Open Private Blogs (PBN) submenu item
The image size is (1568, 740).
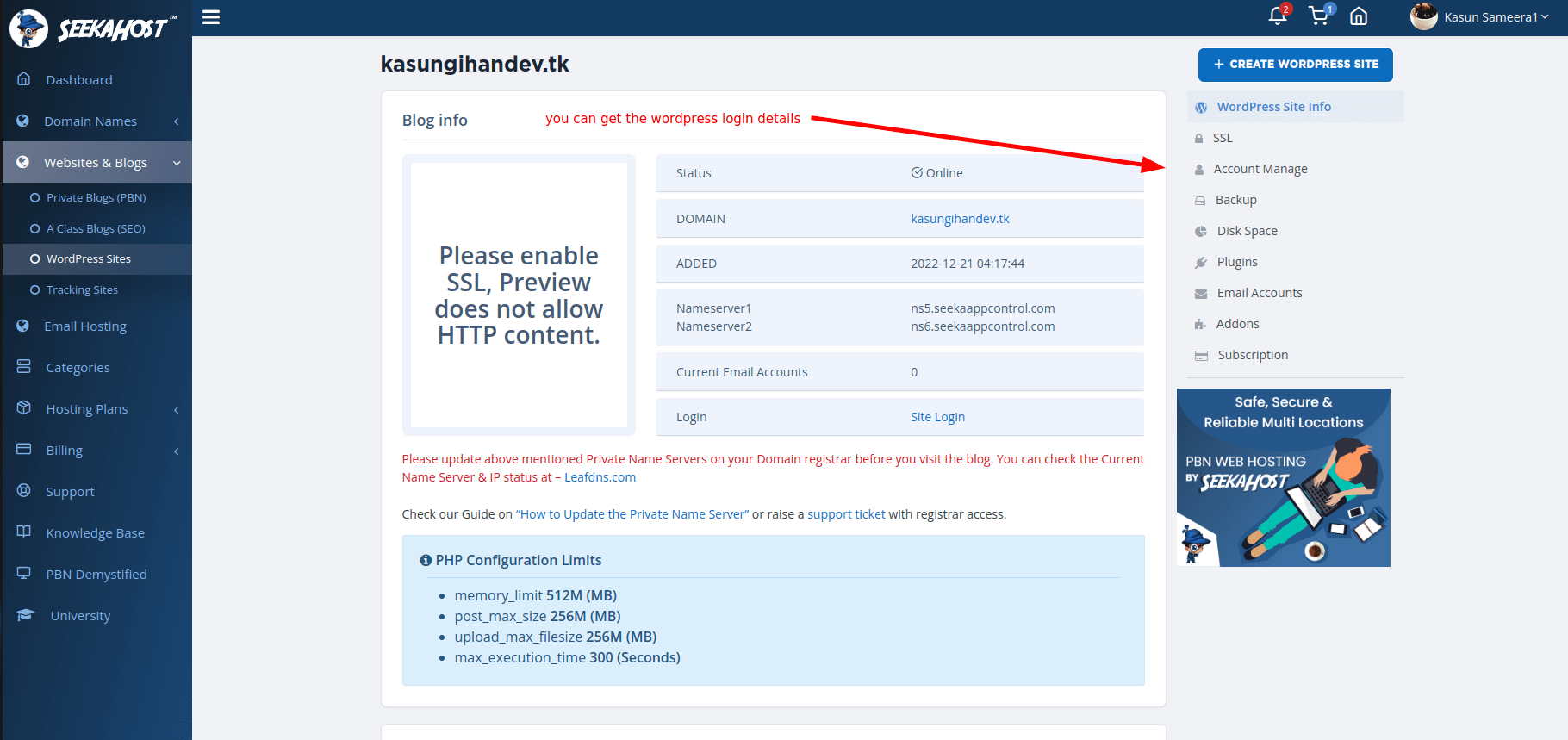[x=96, y=197]
